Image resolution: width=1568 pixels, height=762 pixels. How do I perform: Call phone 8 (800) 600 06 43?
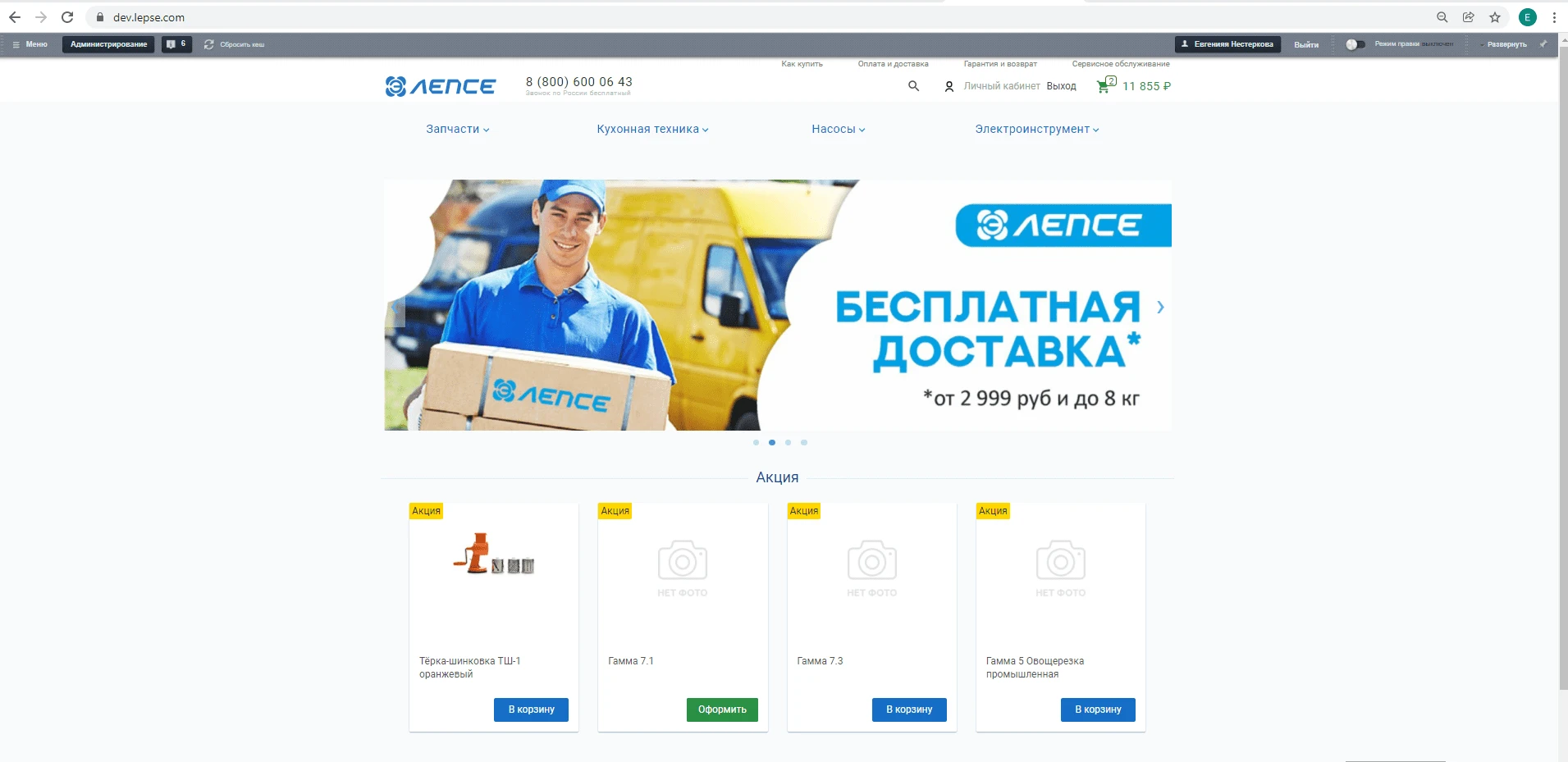579,82
